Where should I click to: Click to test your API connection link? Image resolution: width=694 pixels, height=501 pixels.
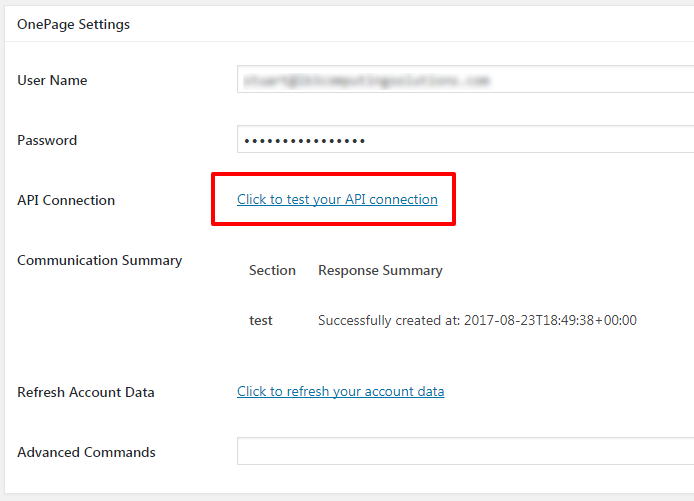337,200
